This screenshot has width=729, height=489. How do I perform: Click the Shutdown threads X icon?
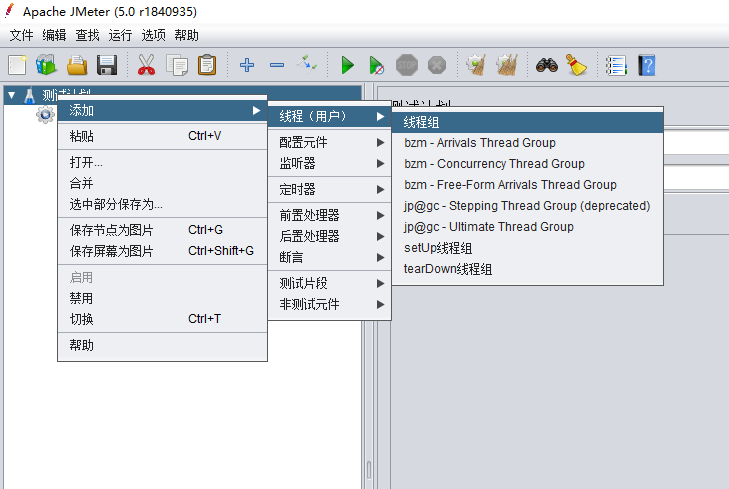tap(437, 65)
